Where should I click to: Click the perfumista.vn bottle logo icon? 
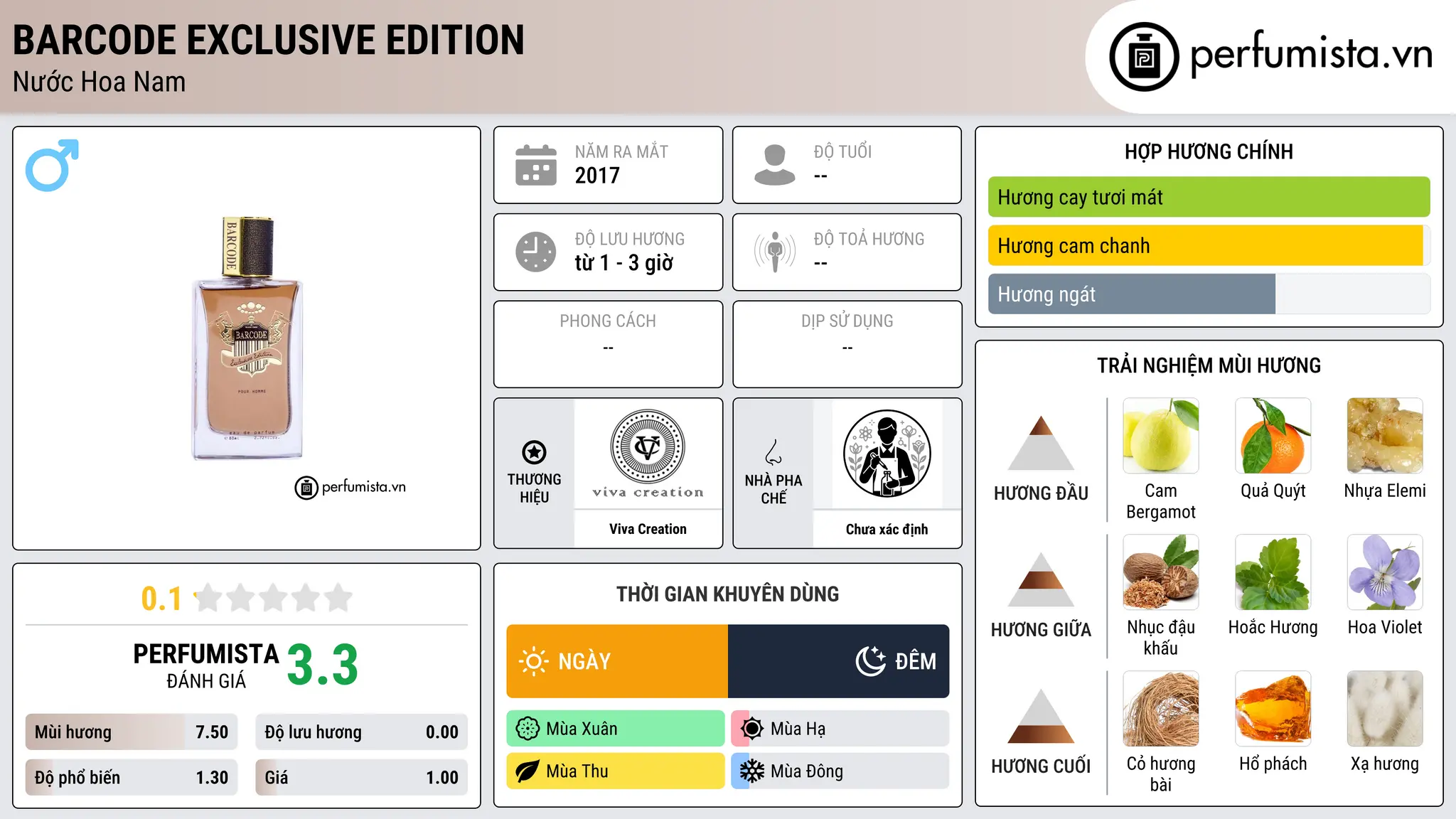[x=1144, y=56]
